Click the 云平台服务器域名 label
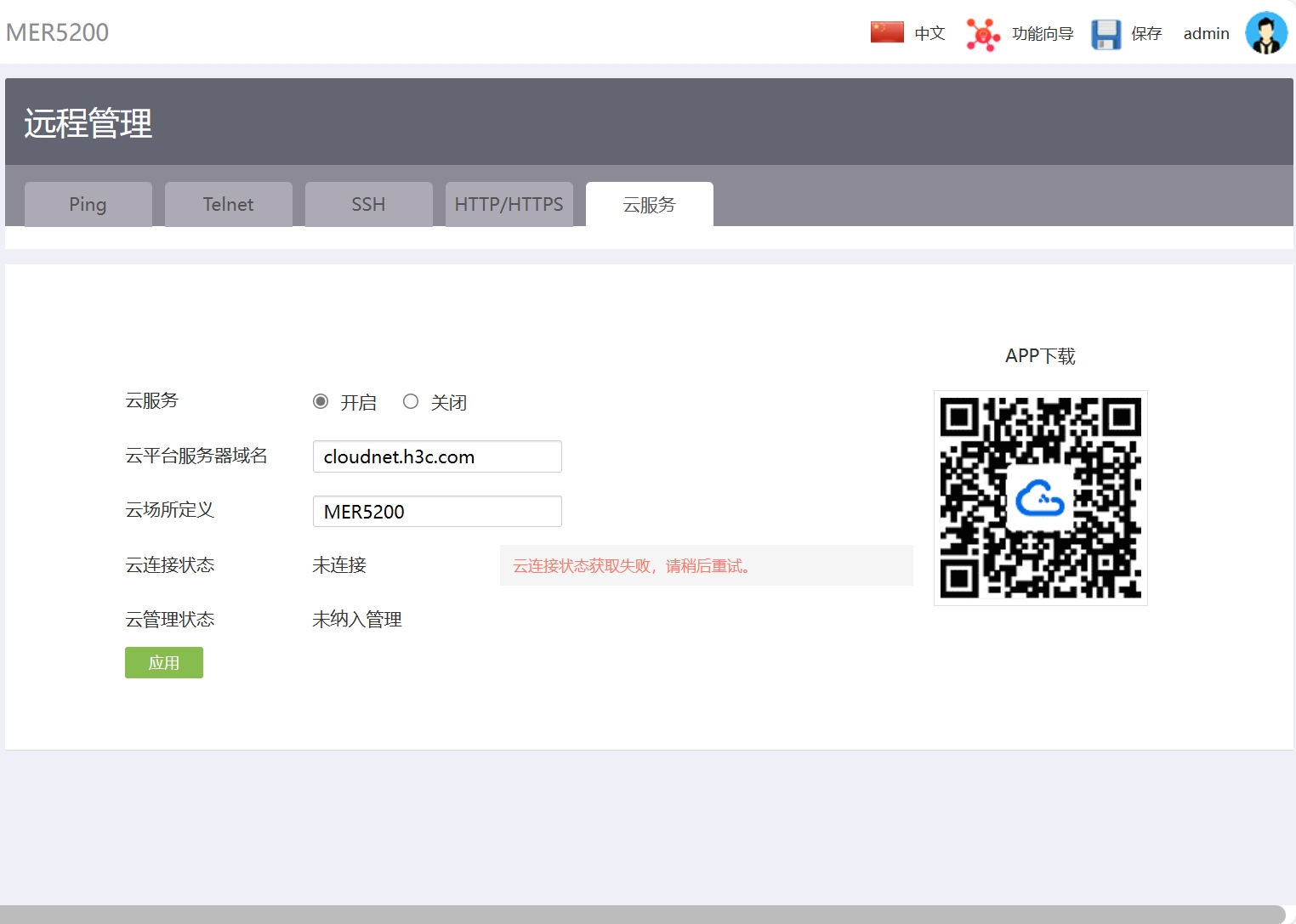 [x=196, y=456]
